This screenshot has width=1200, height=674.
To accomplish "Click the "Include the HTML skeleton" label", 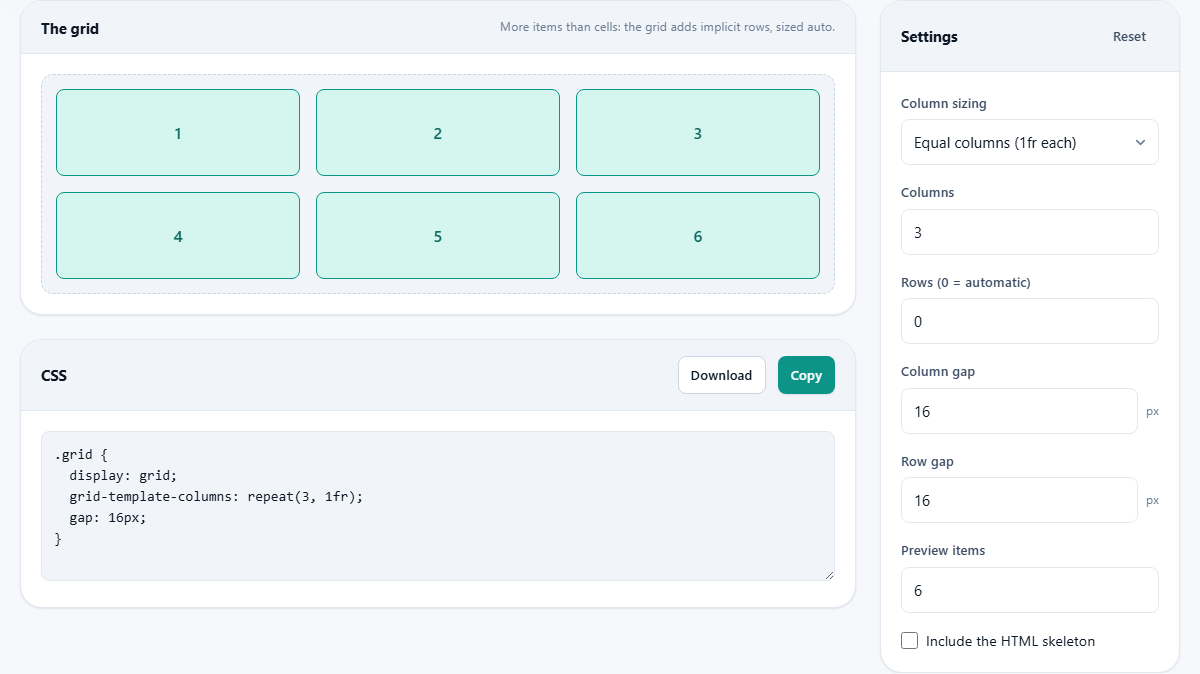I will (1011, 641).
